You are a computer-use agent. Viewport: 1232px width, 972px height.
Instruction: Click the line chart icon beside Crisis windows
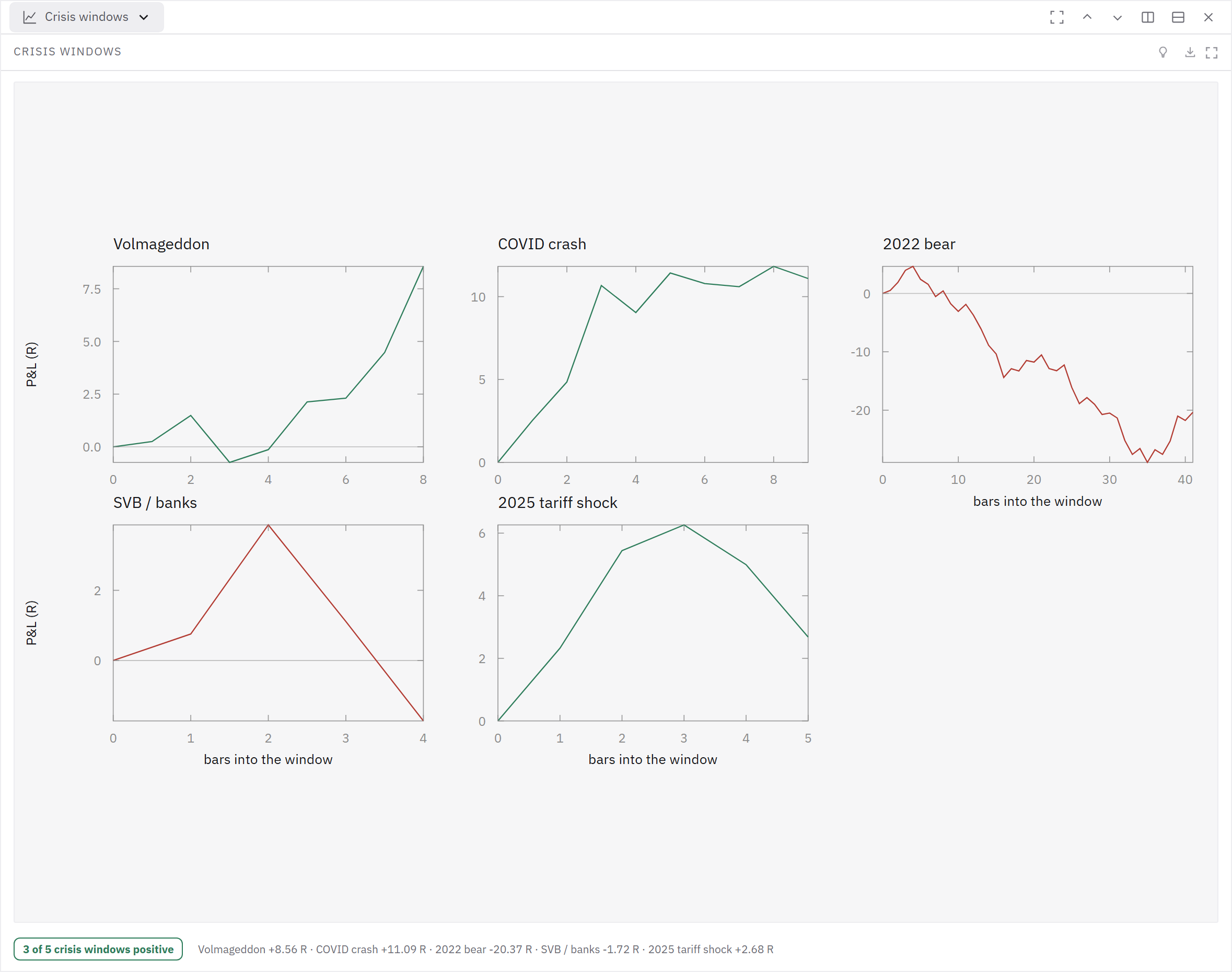[x=30, y=17]
